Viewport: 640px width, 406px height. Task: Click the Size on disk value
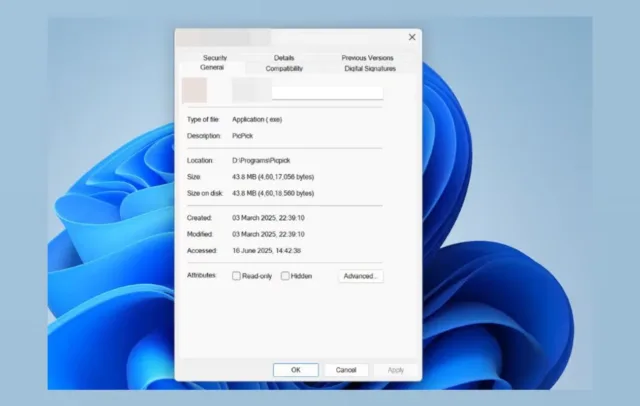point(273,193)
